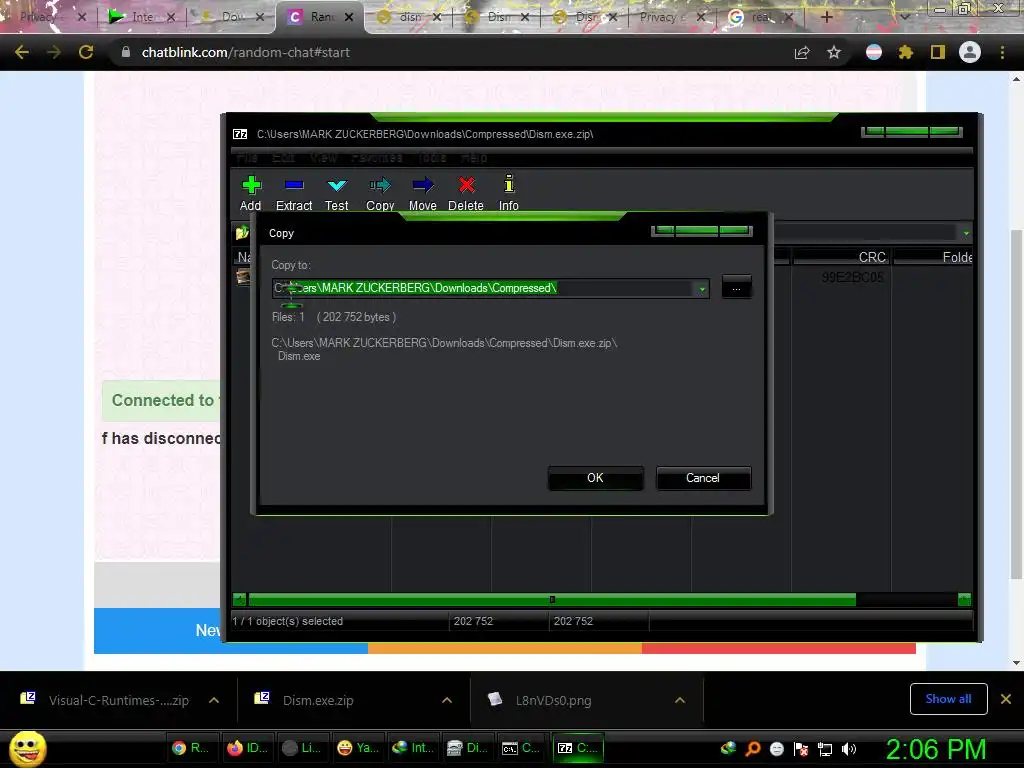Click the CRC column header

pos(842,257)
